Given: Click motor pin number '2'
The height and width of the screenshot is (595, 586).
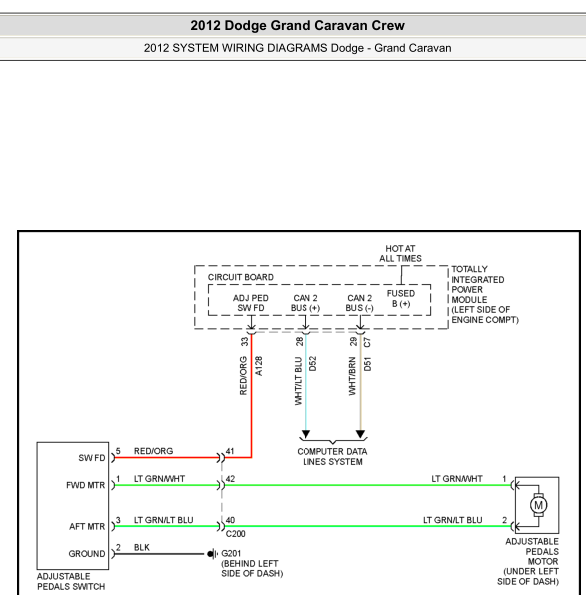Looking at the screenshot, I should 504,520.
